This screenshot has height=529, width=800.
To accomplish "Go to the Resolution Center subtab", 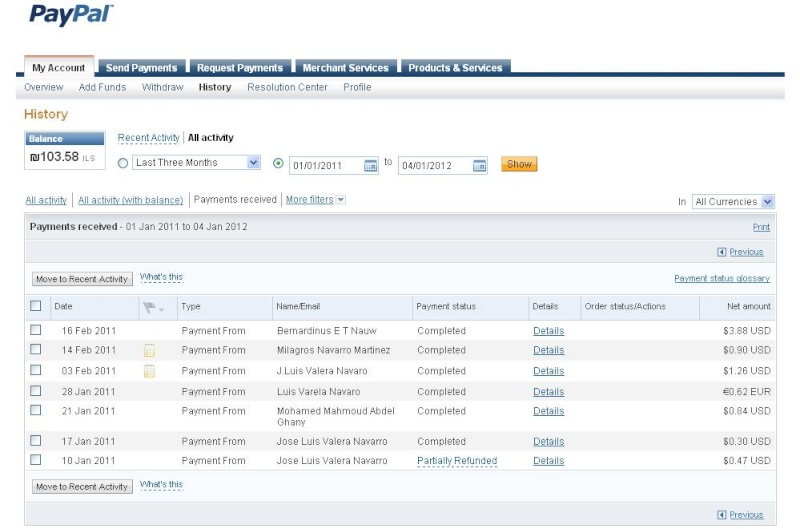I will (287, 87).
